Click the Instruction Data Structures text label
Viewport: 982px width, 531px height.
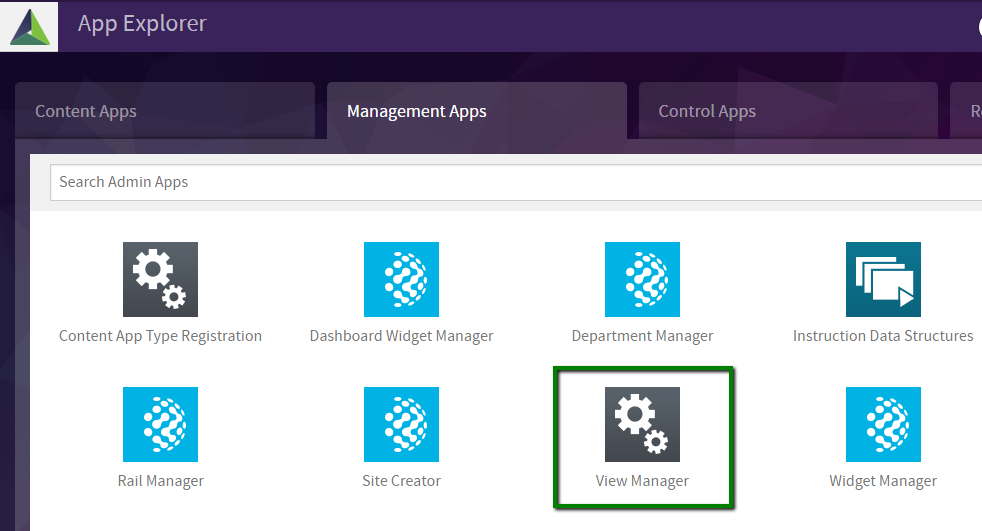point(883,336)
